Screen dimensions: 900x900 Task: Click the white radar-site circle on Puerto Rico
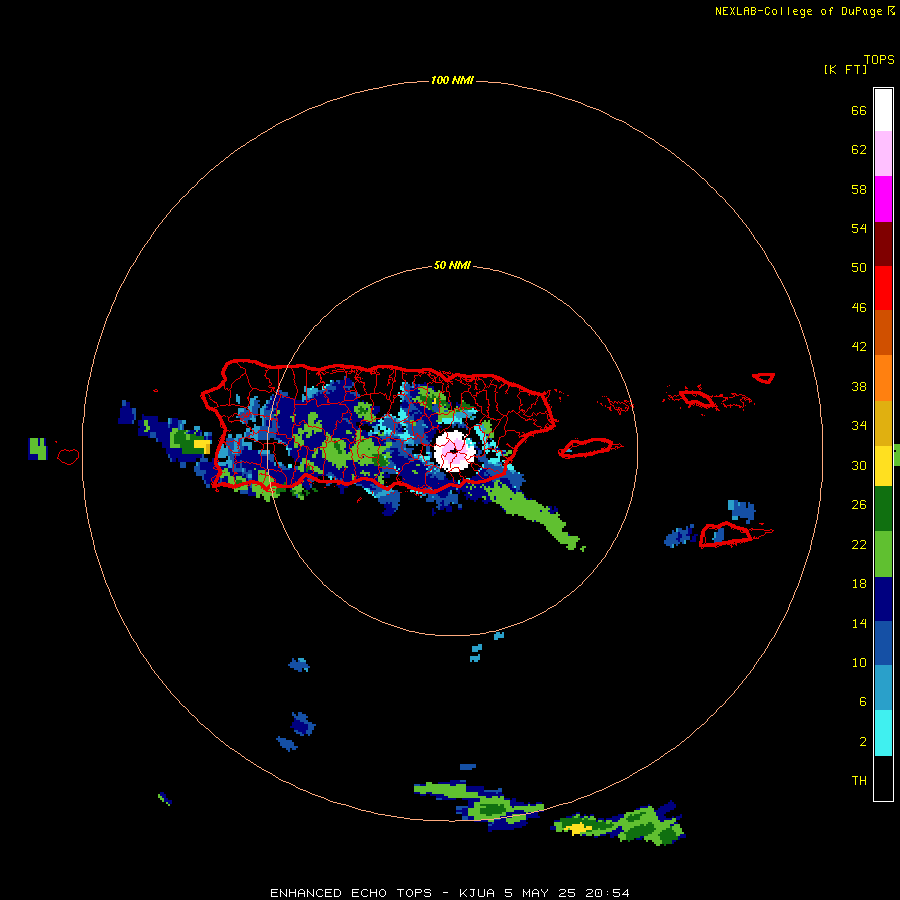click(455, 451)
